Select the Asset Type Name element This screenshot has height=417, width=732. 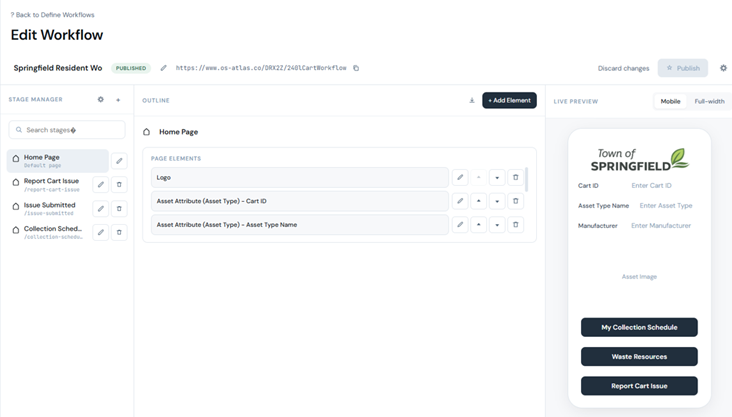(300, 225)
